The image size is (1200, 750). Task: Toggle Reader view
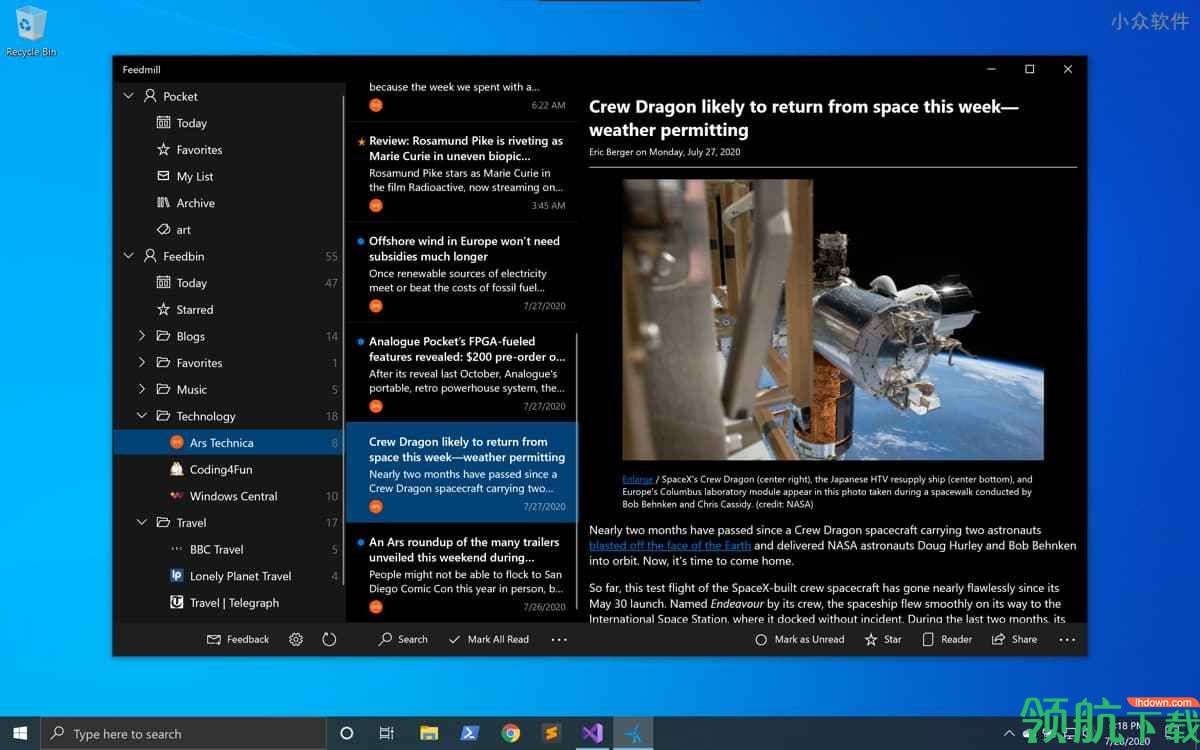(947, 639)
